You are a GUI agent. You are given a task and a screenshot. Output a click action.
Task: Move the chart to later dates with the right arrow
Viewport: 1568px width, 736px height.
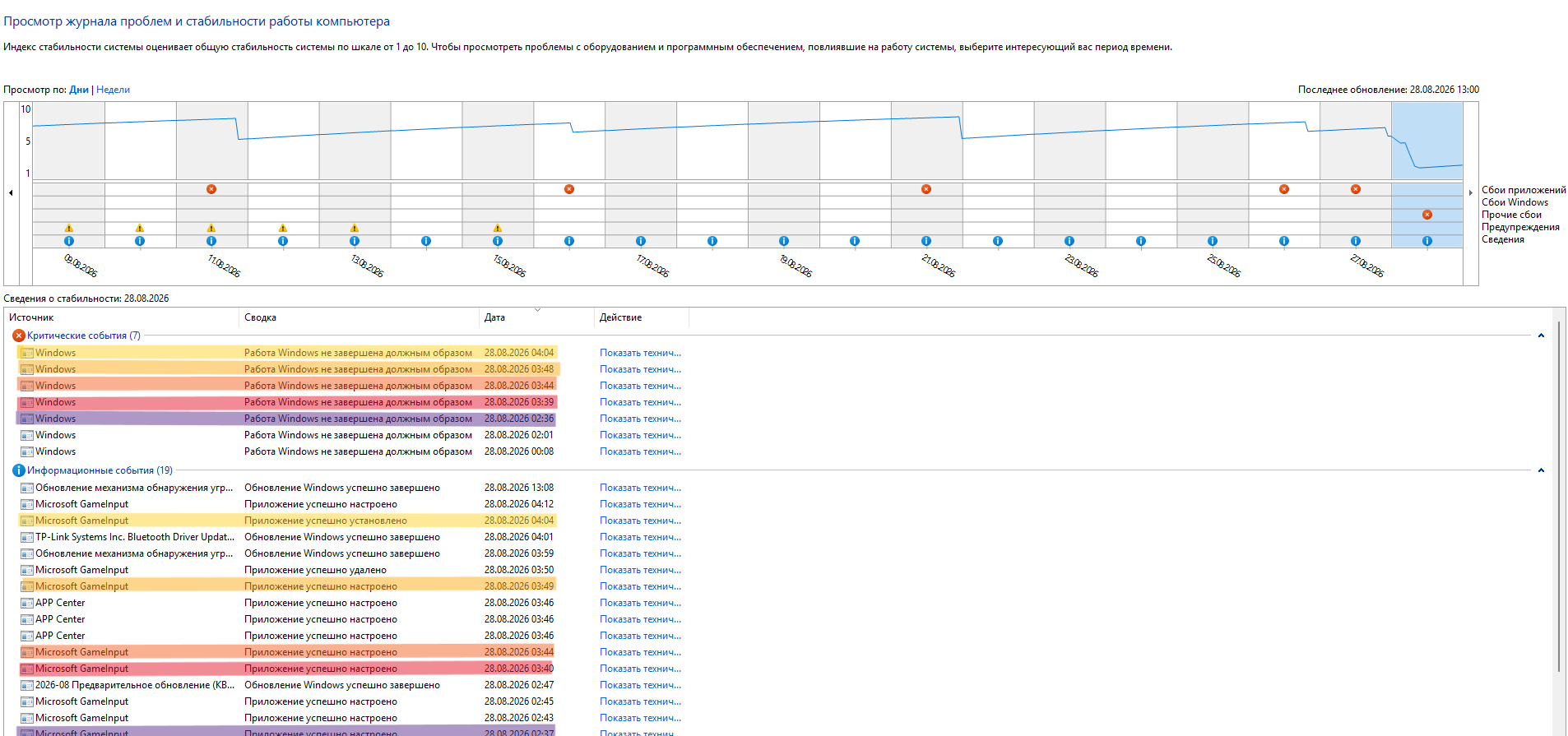coord(1470,192)
